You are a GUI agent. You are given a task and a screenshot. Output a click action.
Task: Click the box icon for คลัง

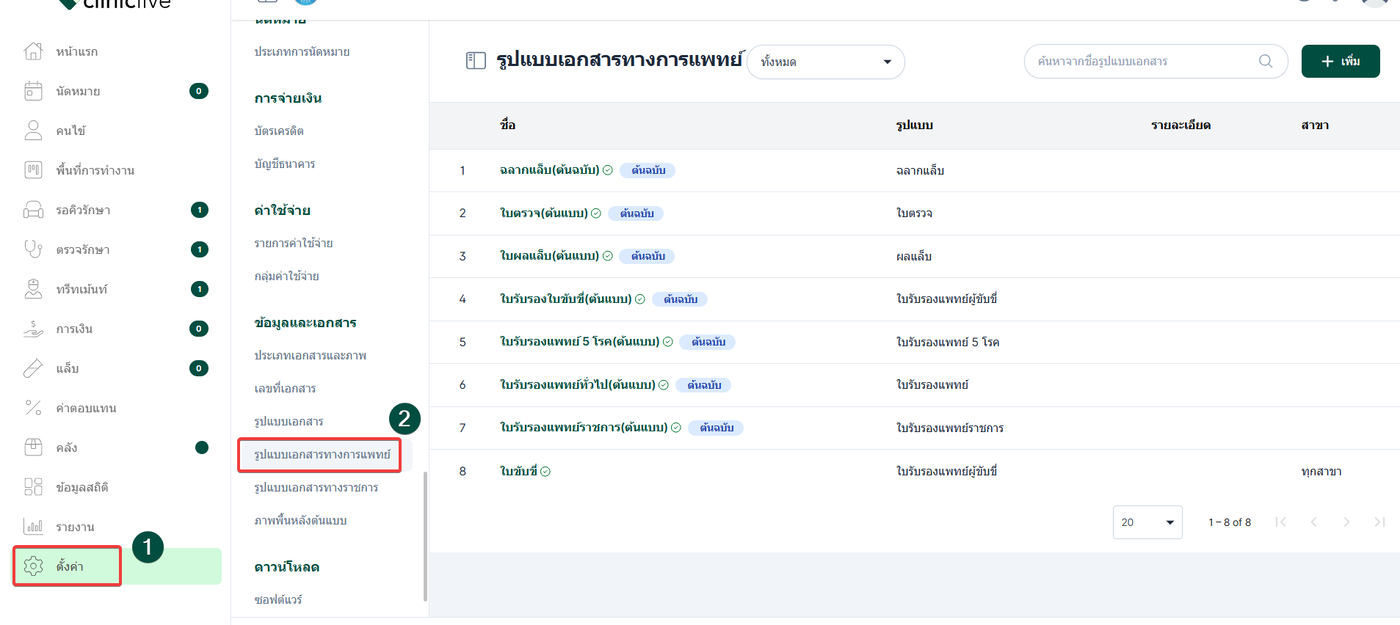click(x=33, y=447)
